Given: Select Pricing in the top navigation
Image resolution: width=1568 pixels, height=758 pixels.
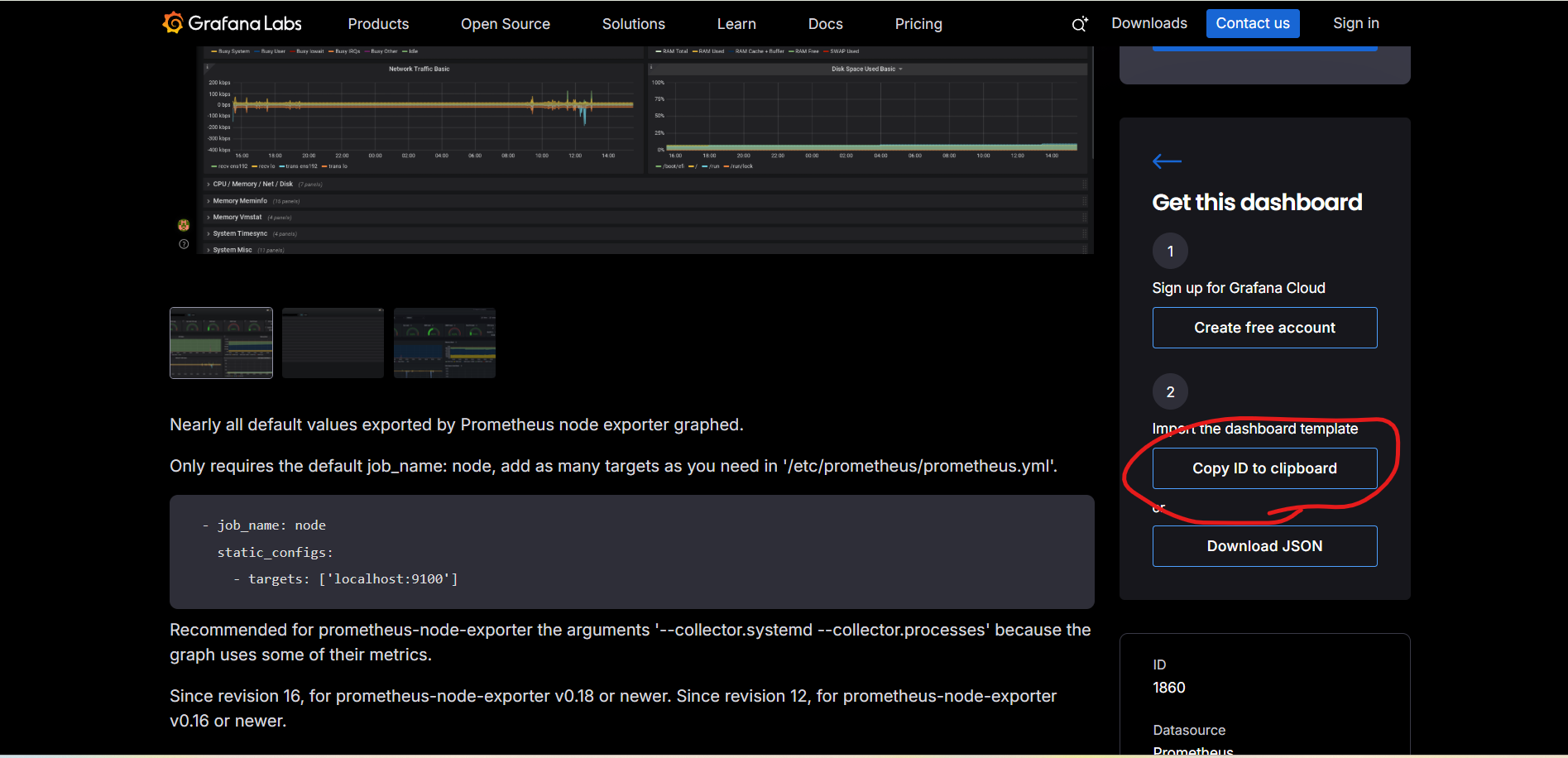Looking at the screenshot, I should [x=918, y=24].
